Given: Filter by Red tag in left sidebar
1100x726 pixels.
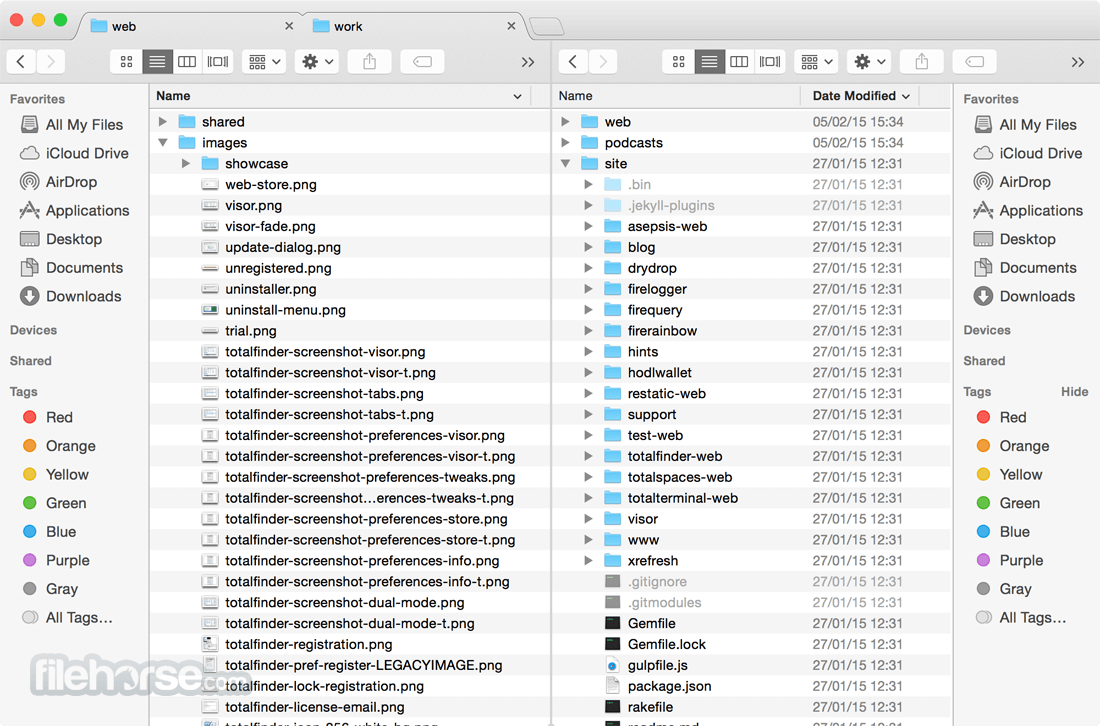Looking at the screenshot, I should [x=48, y=417].
